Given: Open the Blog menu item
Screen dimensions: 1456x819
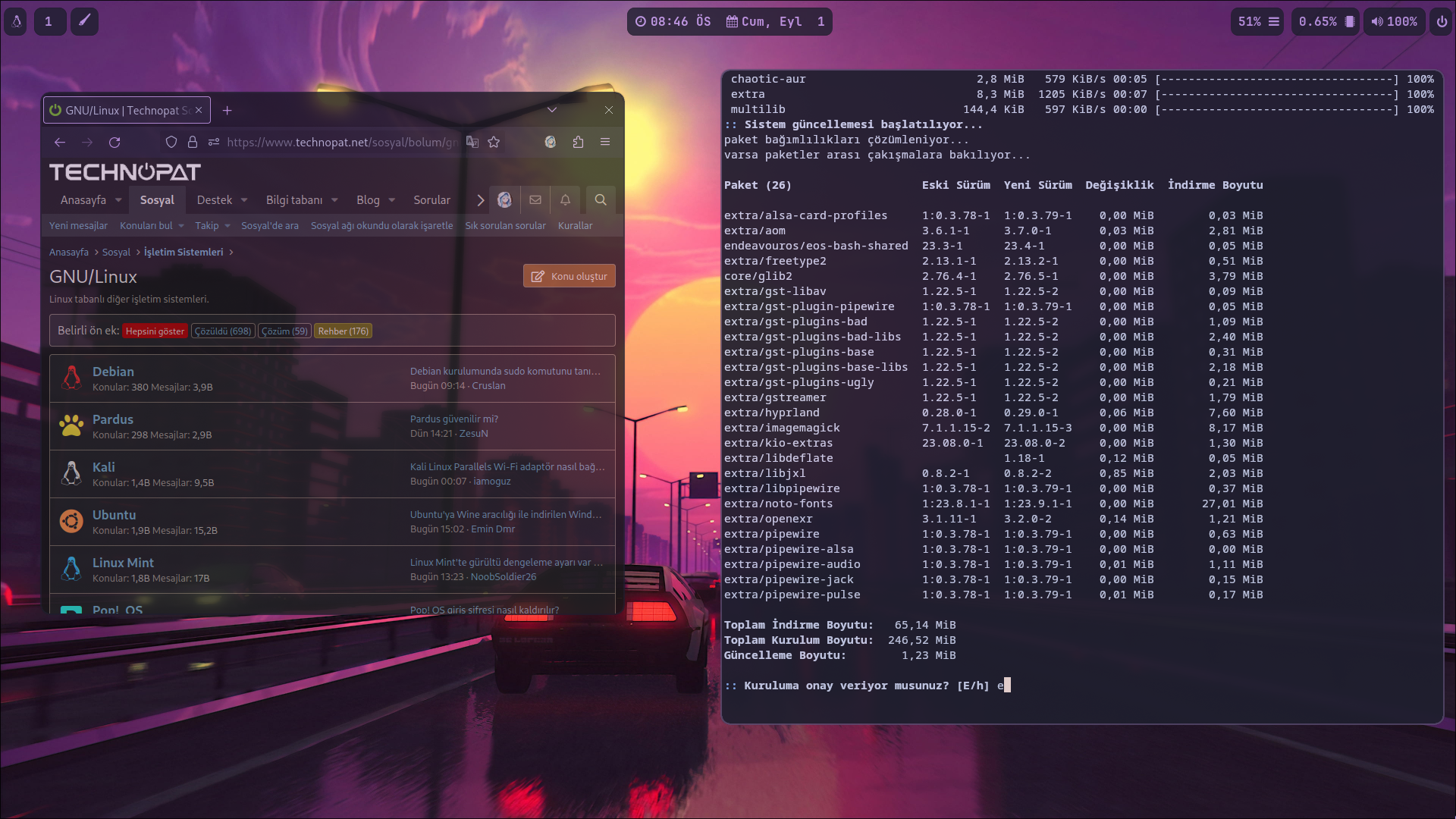Looking at the screenshot, I should (368, 200).
